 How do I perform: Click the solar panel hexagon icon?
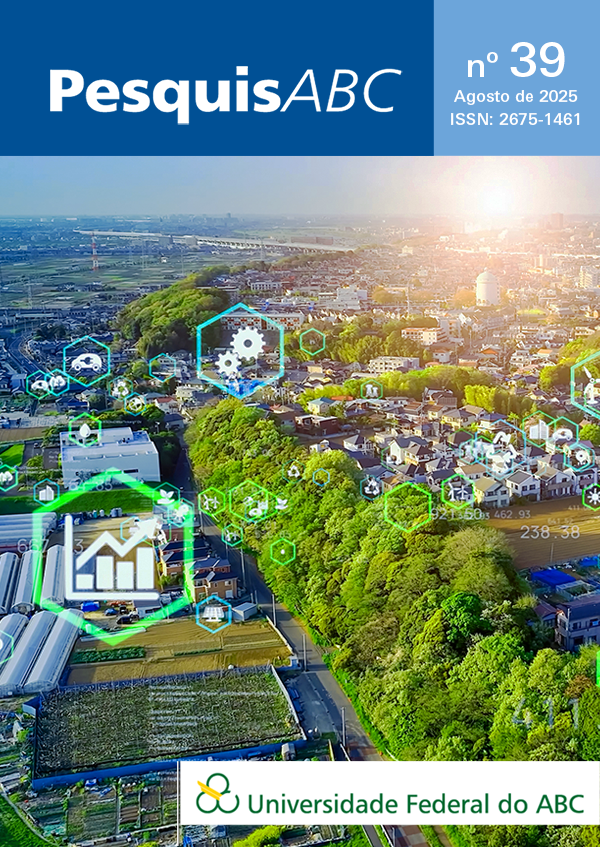[213, 613]
